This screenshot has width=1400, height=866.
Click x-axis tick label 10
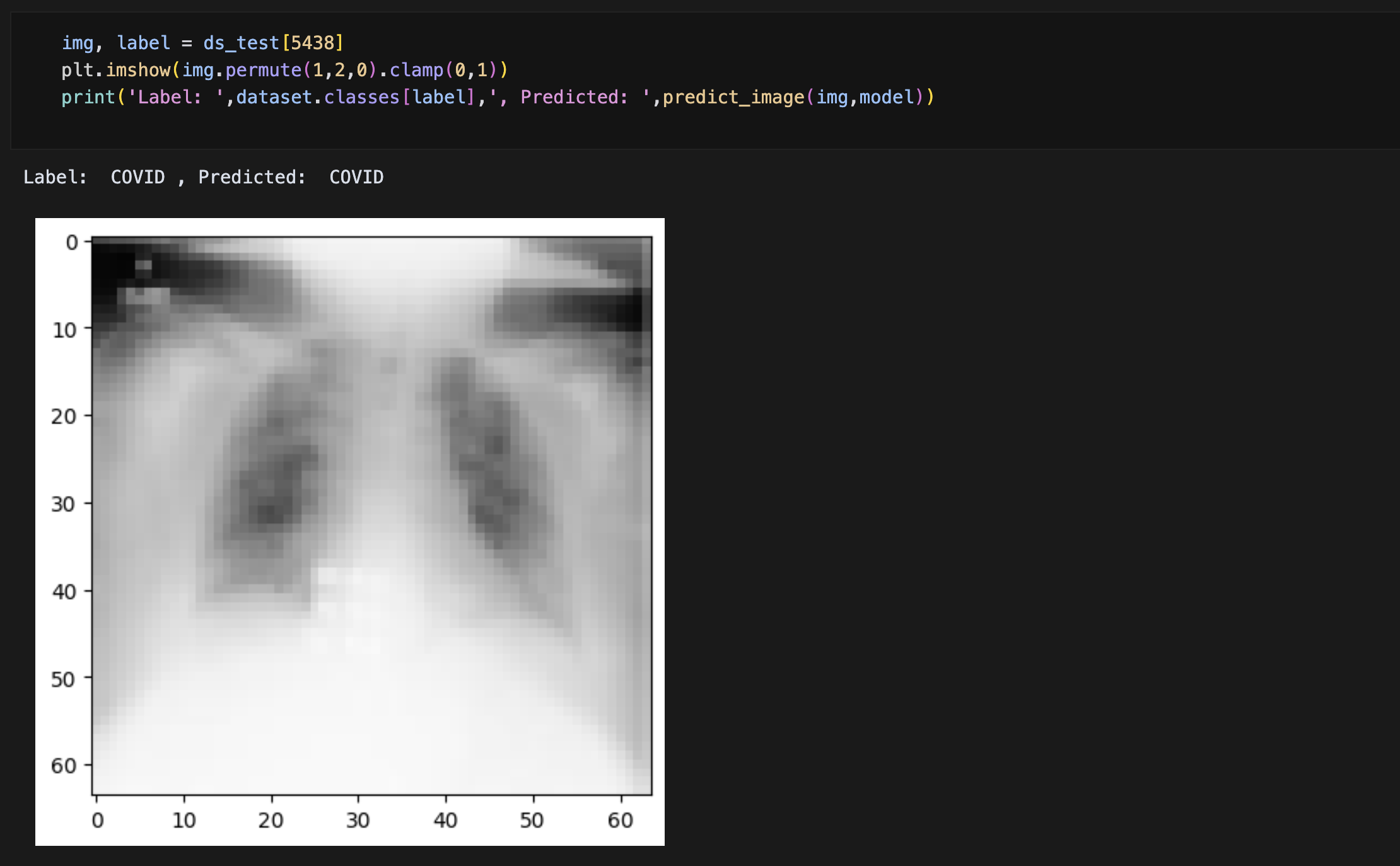coord(184,820)
